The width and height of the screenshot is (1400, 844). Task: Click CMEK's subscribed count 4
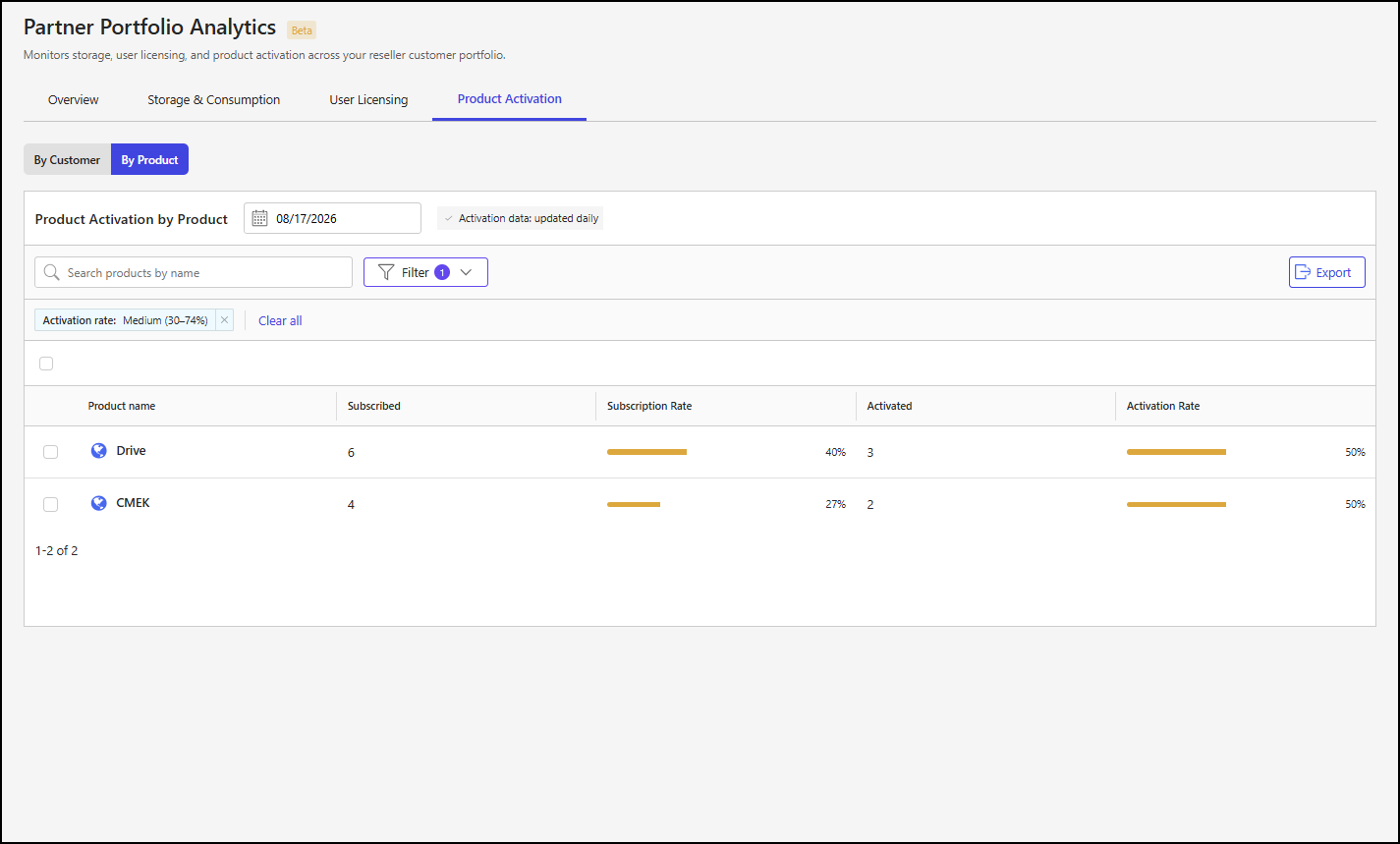[351, 505]
